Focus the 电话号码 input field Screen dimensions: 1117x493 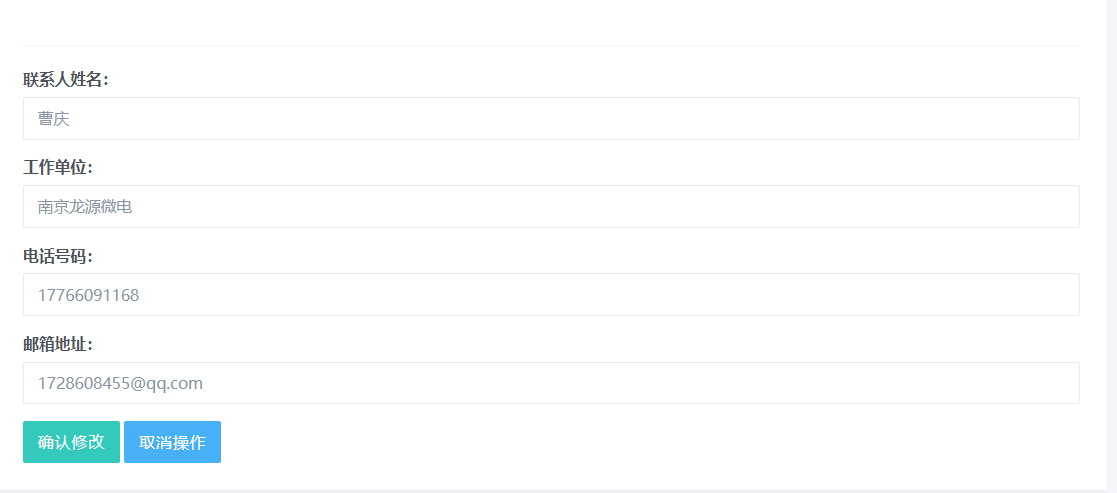pyautogui.click(x=551, y=294)
